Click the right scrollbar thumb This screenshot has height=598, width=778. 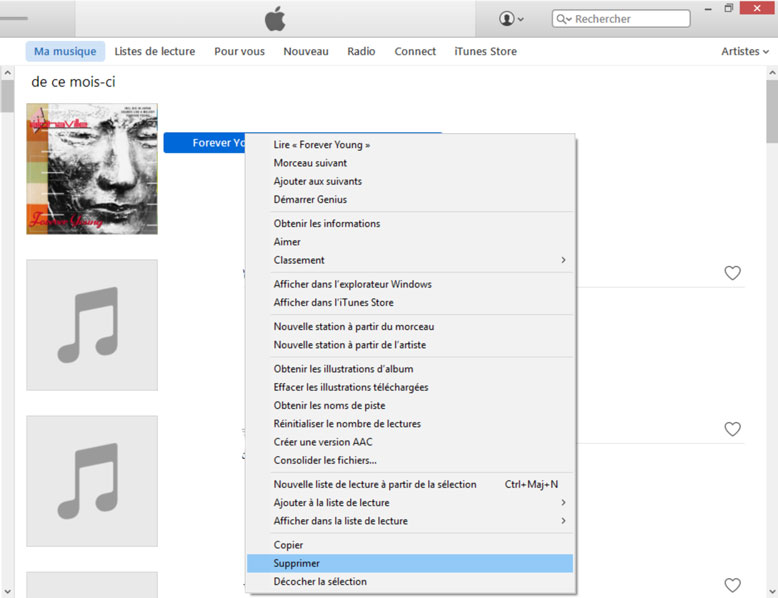(x=772, y=111)
